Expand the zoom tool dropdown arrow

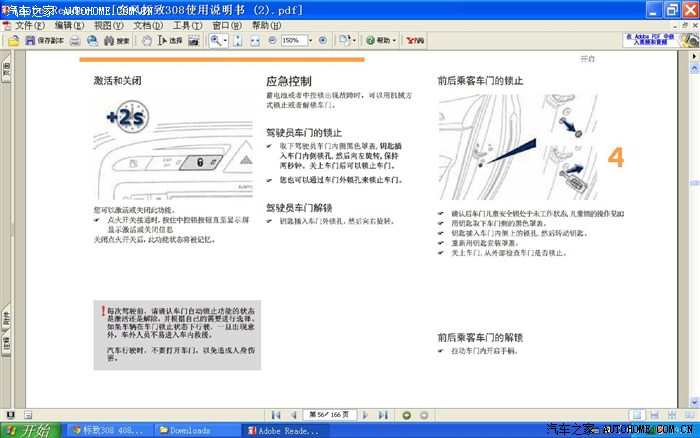click(x=225, y=41)
